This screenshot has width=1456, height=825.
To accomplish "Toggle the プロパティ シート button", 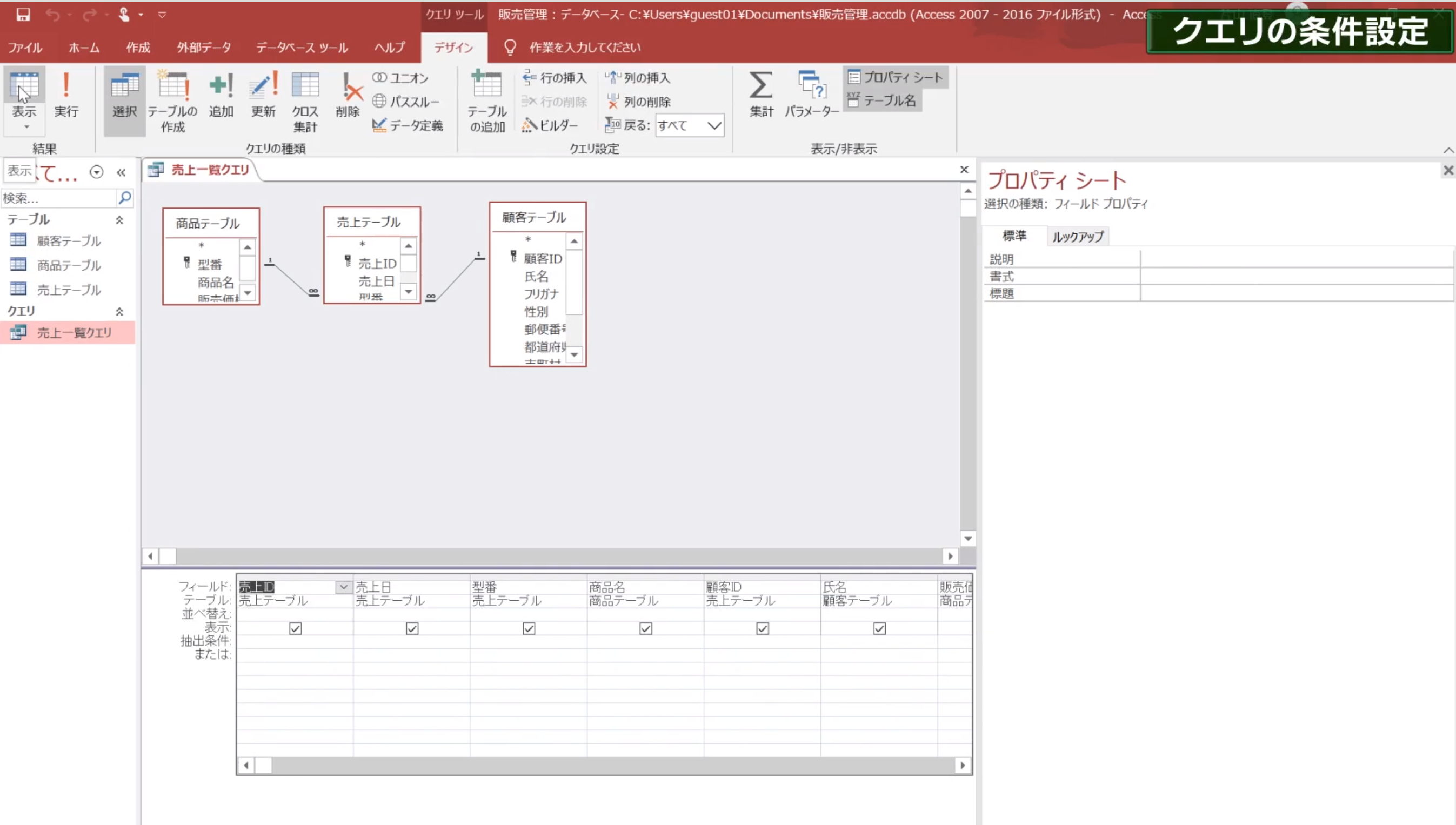I will (896, 77).
